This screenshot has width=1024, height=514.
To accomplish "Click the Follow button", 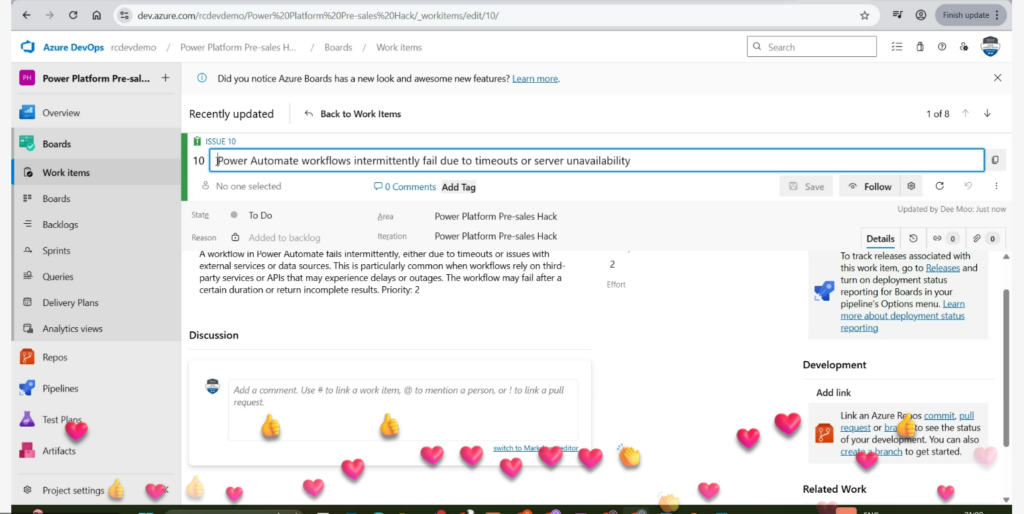I will (870, 186).
